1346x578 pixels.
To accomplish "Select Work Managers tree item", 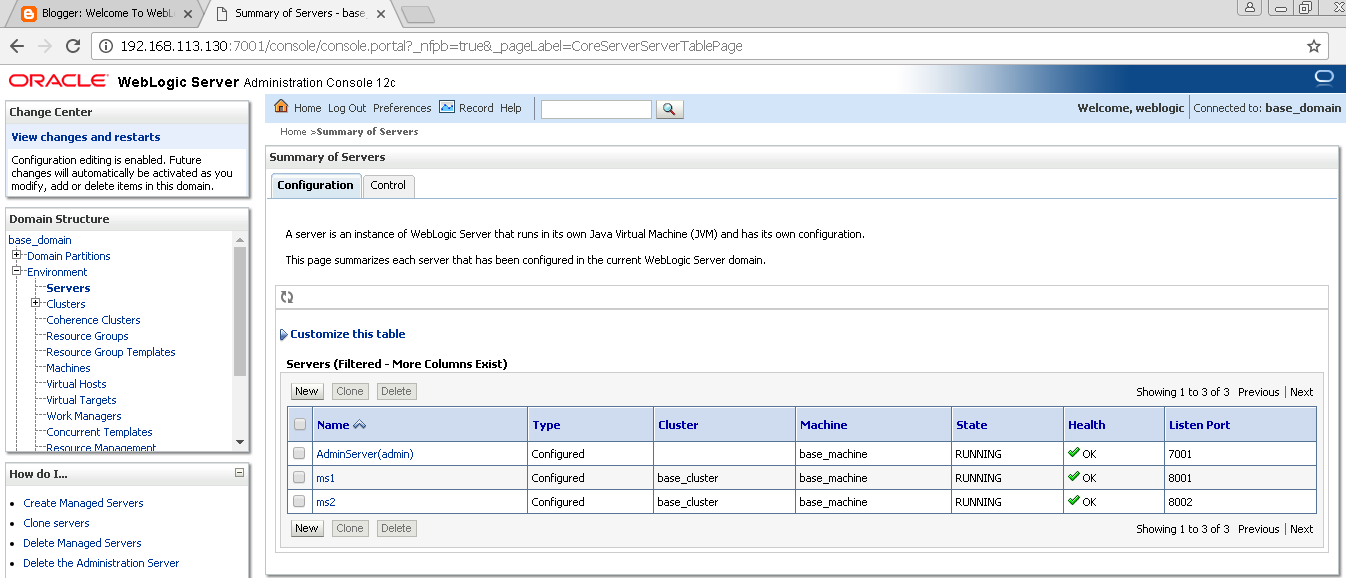I will tap(84, 416).
